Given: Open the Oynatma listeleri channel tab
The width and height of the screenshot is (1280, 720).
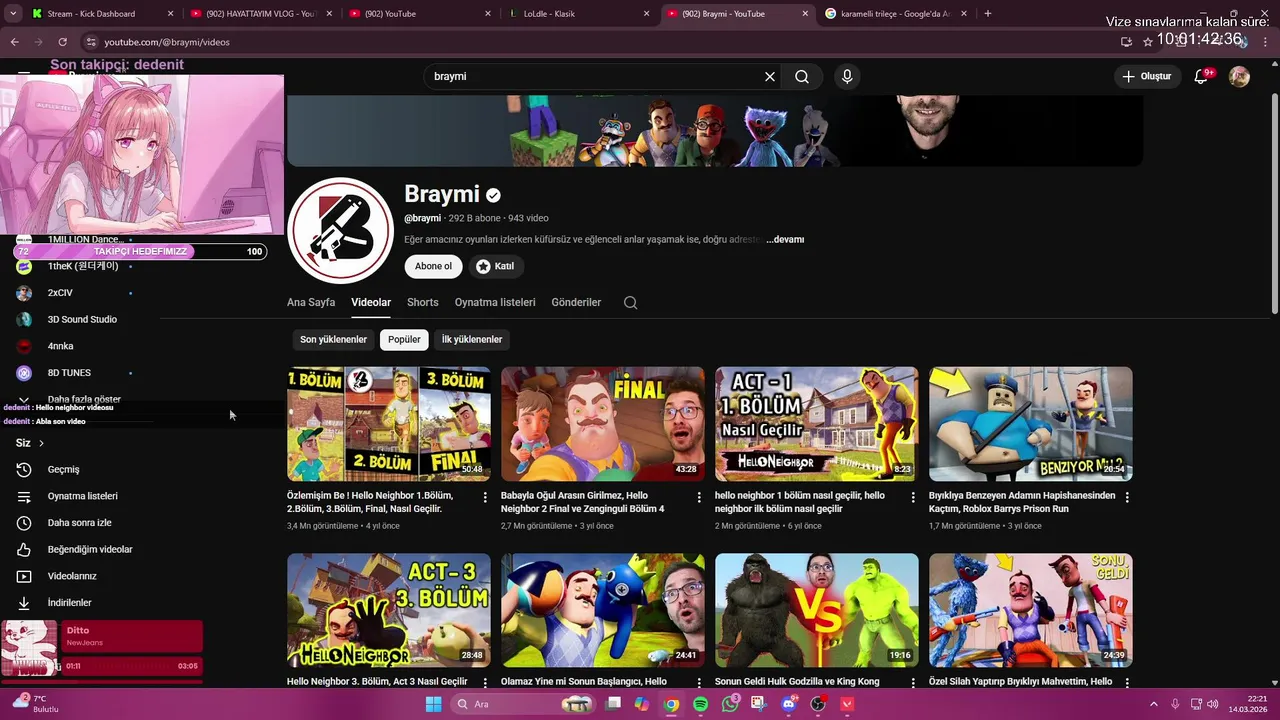Looking at the screenshot, I should tap(495, 302).
